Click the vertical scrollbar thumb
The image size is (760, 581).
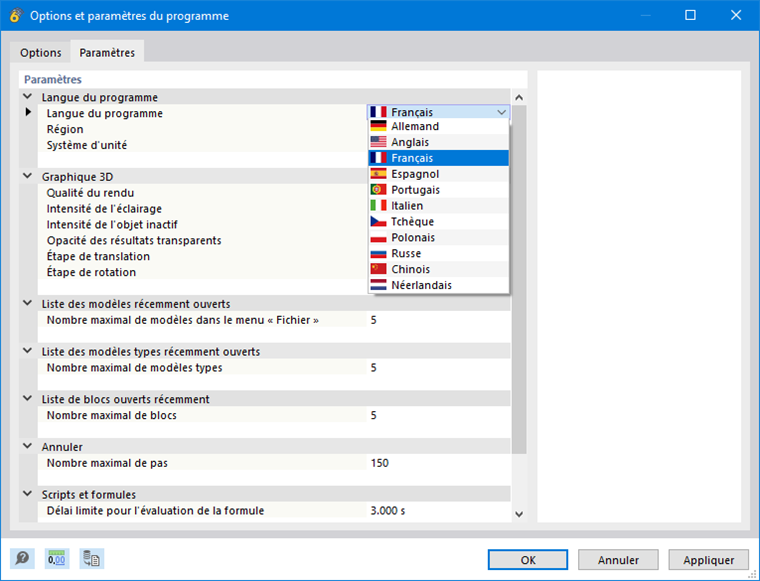click(519, 279)
